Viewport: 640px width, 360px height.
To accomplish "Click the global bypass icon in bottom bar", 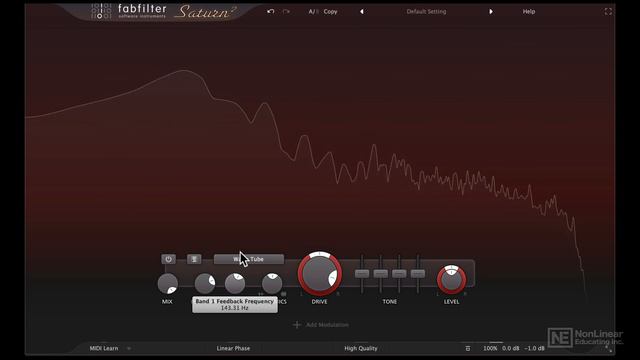I will (468, 348).
